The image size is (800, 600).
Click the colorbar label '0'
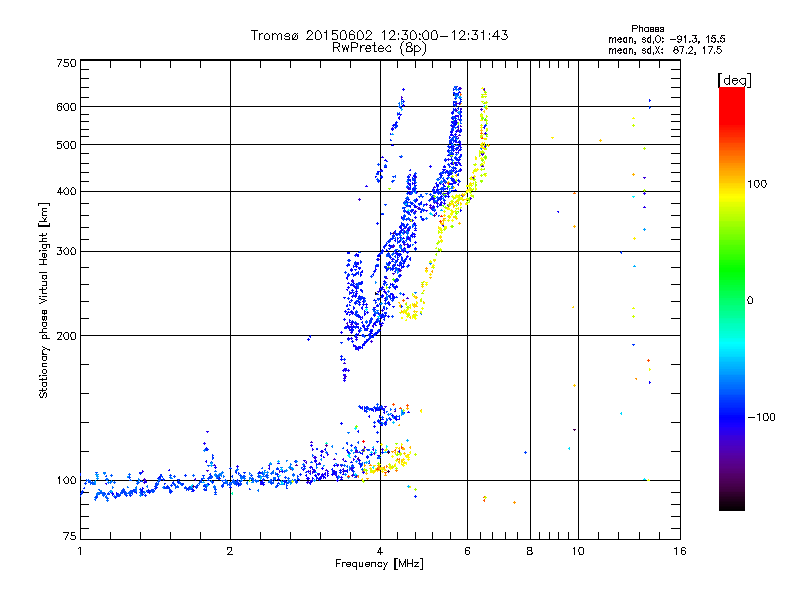click(x=750, y=300)
